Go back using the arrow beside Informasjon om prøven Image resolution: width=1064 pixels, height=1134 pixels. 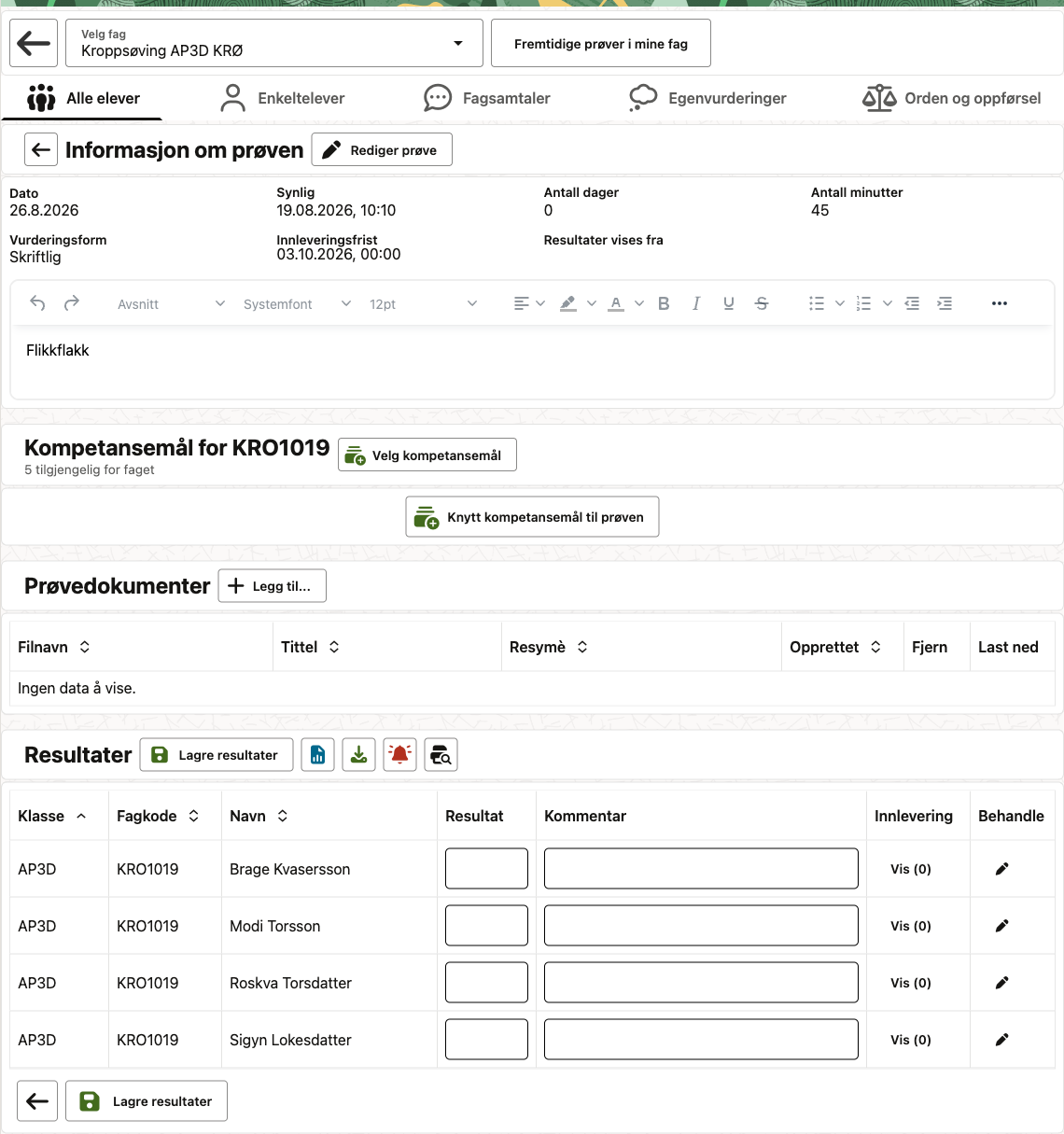[x=41, y=149]
